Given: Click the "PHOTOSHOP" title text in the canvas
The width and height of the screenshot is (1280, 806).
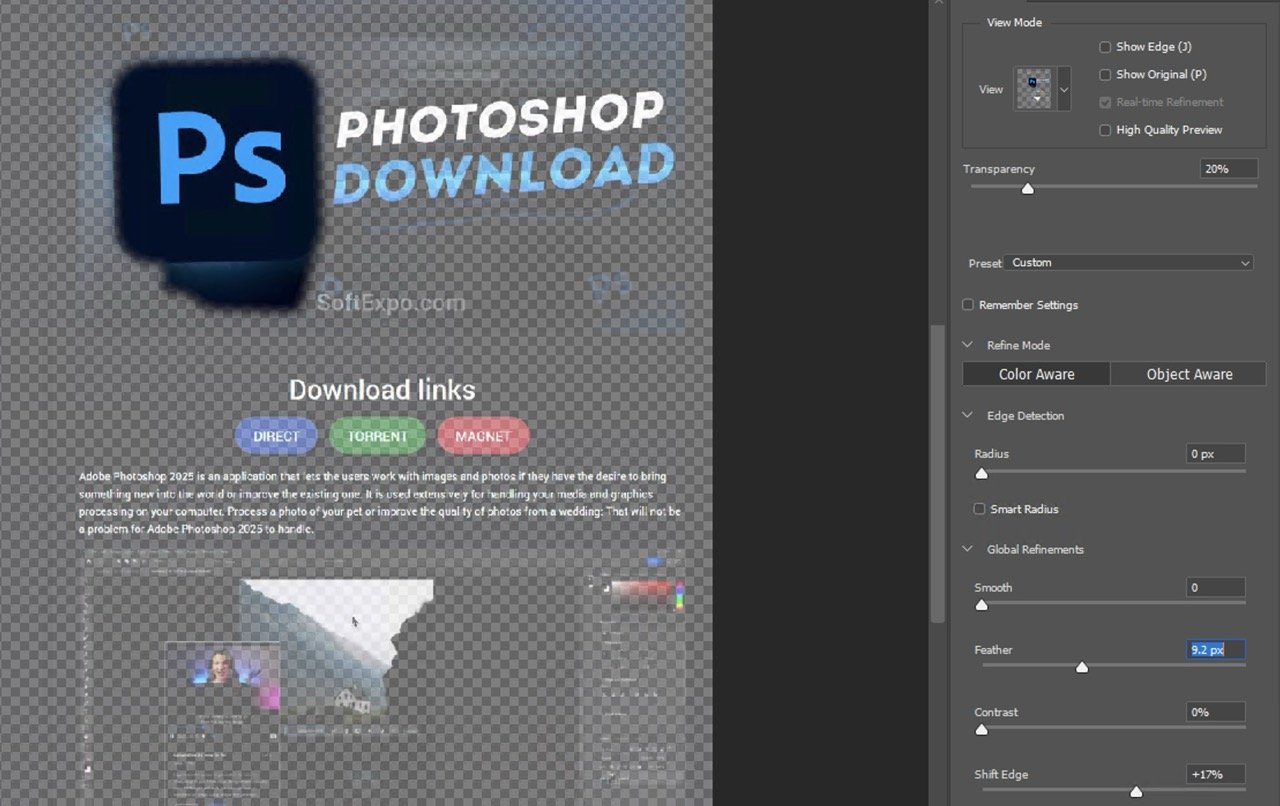Looking at the screenshot, I should tap(498, 119).
